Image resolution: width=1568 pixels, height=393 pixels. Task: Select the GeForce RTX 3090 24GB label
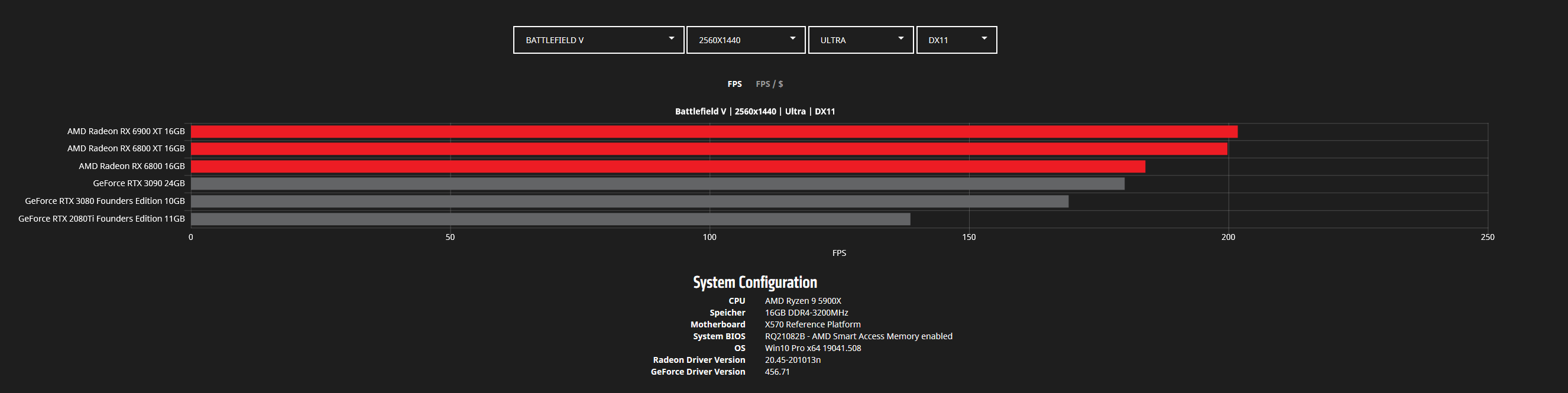139,183
